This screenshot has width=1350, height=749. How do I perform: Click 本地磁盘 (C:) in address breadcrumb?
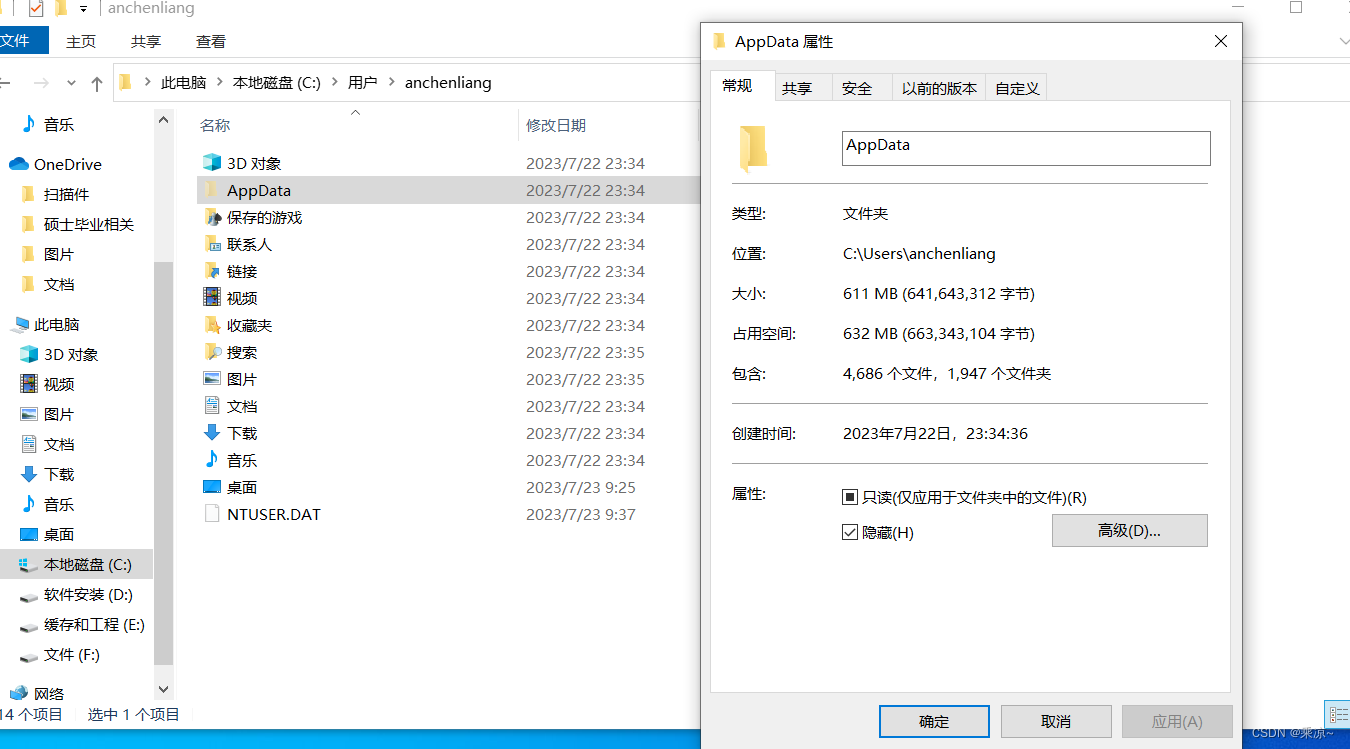click(277, 83)
